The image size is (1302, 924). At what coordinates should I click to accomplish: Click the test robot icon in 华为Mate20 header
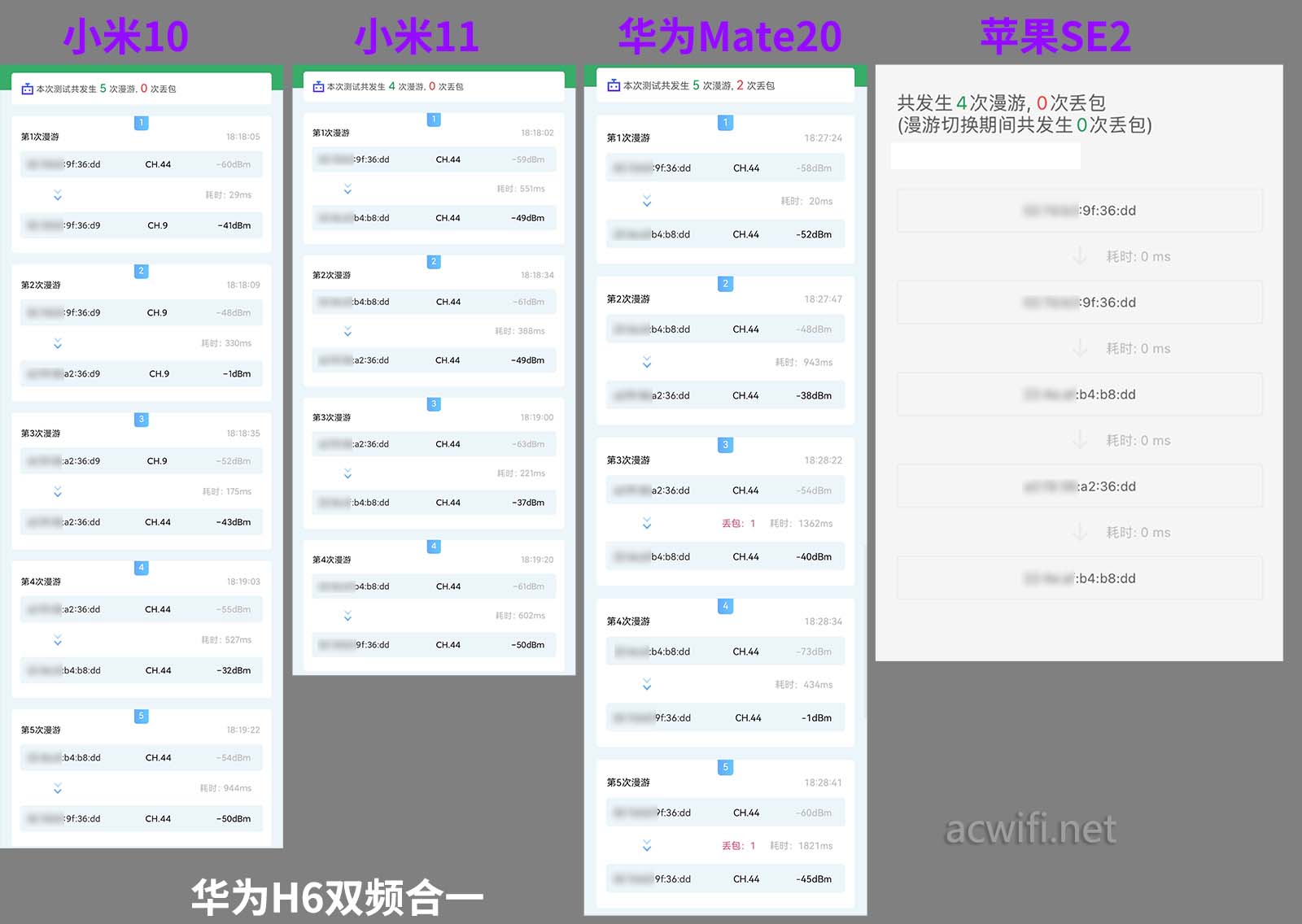(x=614, y=85)
